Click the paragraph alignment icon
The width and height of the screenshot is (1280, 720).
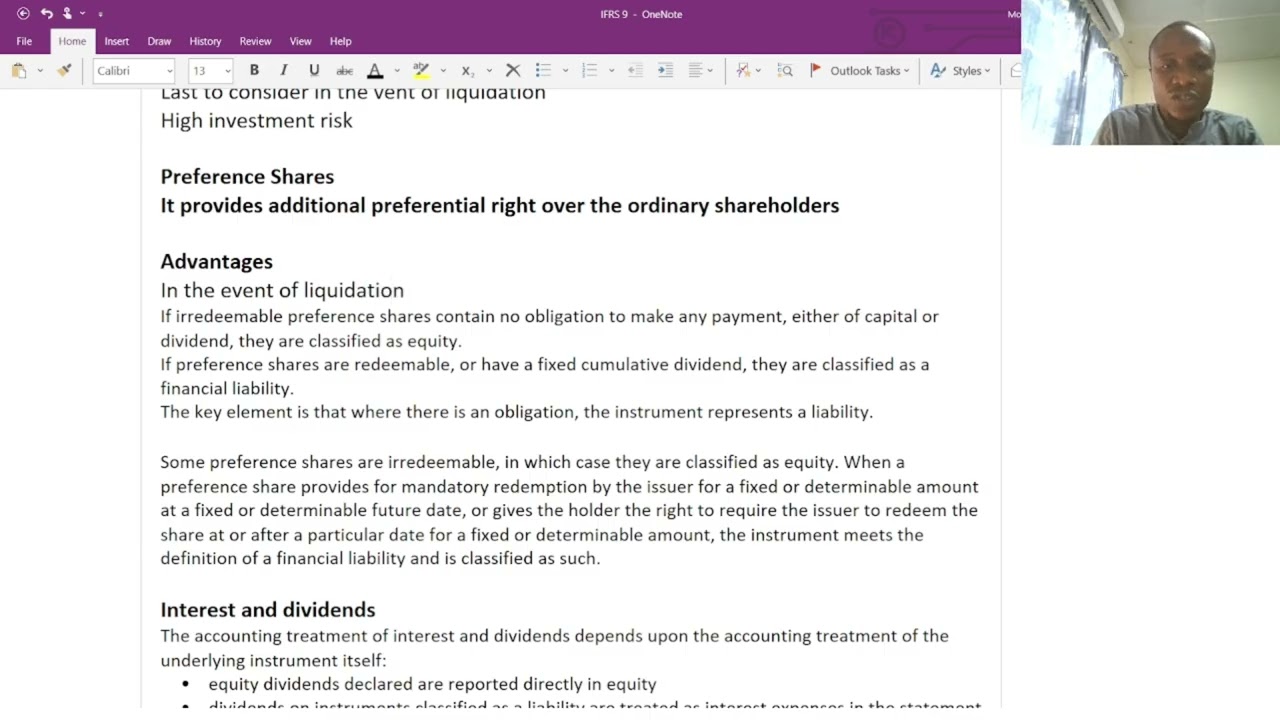pyautogui.click(x=695, y=70)
